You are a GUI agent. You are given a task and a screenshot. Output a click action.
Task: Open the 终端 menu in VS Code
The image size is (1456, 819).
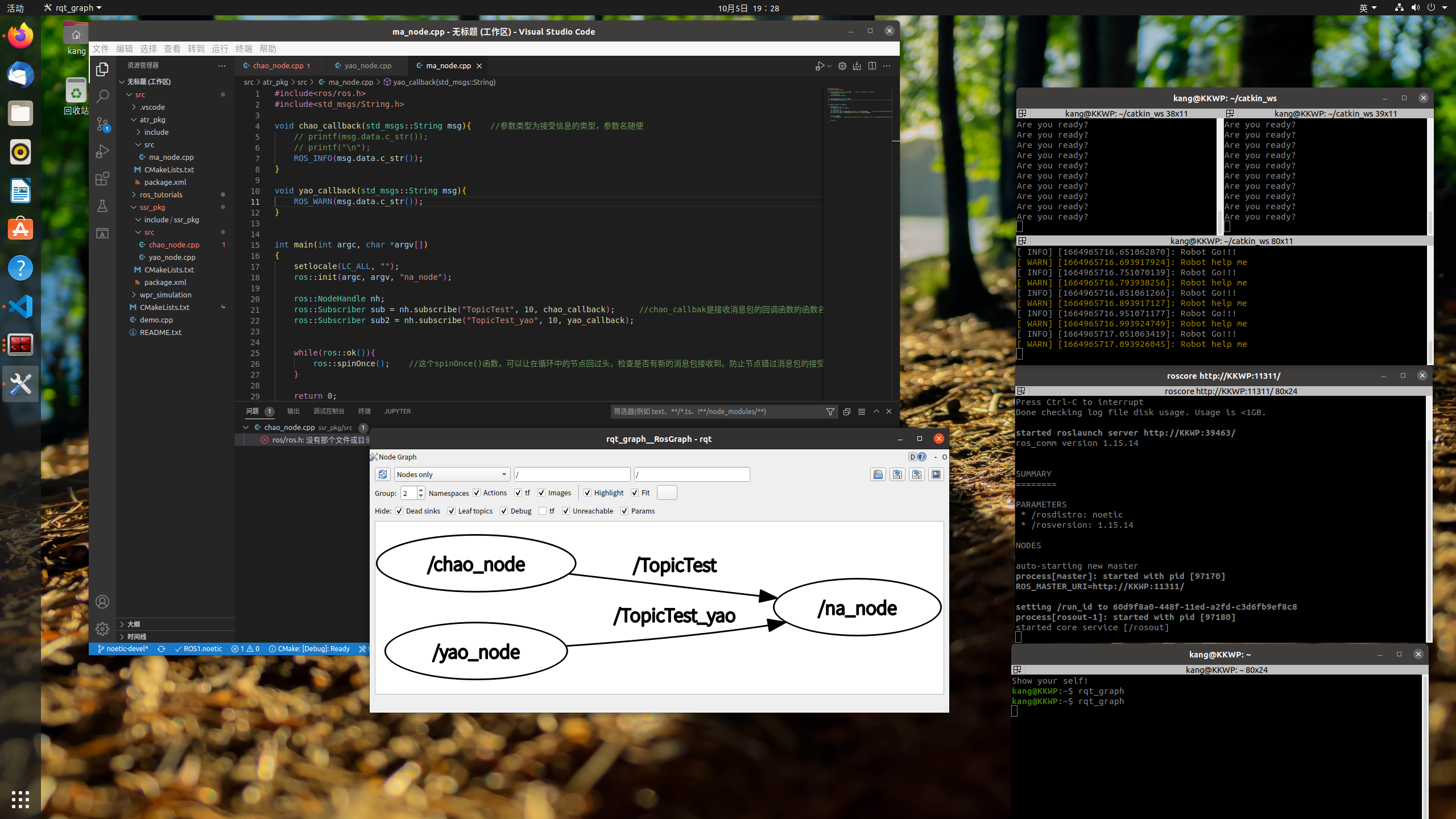coord(244,49)
